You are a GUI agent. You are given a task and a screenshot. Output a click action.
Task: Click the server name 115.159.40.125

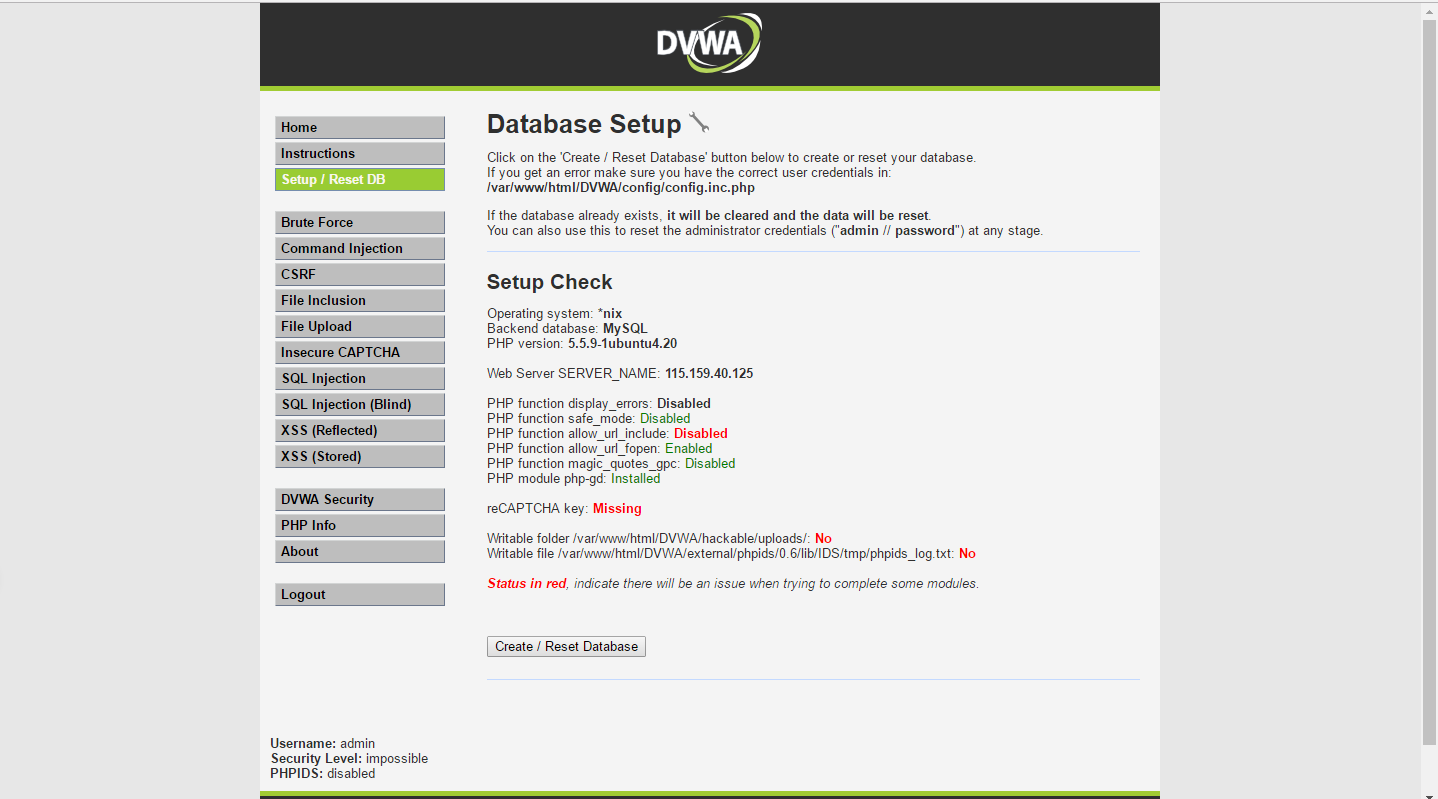709,373
